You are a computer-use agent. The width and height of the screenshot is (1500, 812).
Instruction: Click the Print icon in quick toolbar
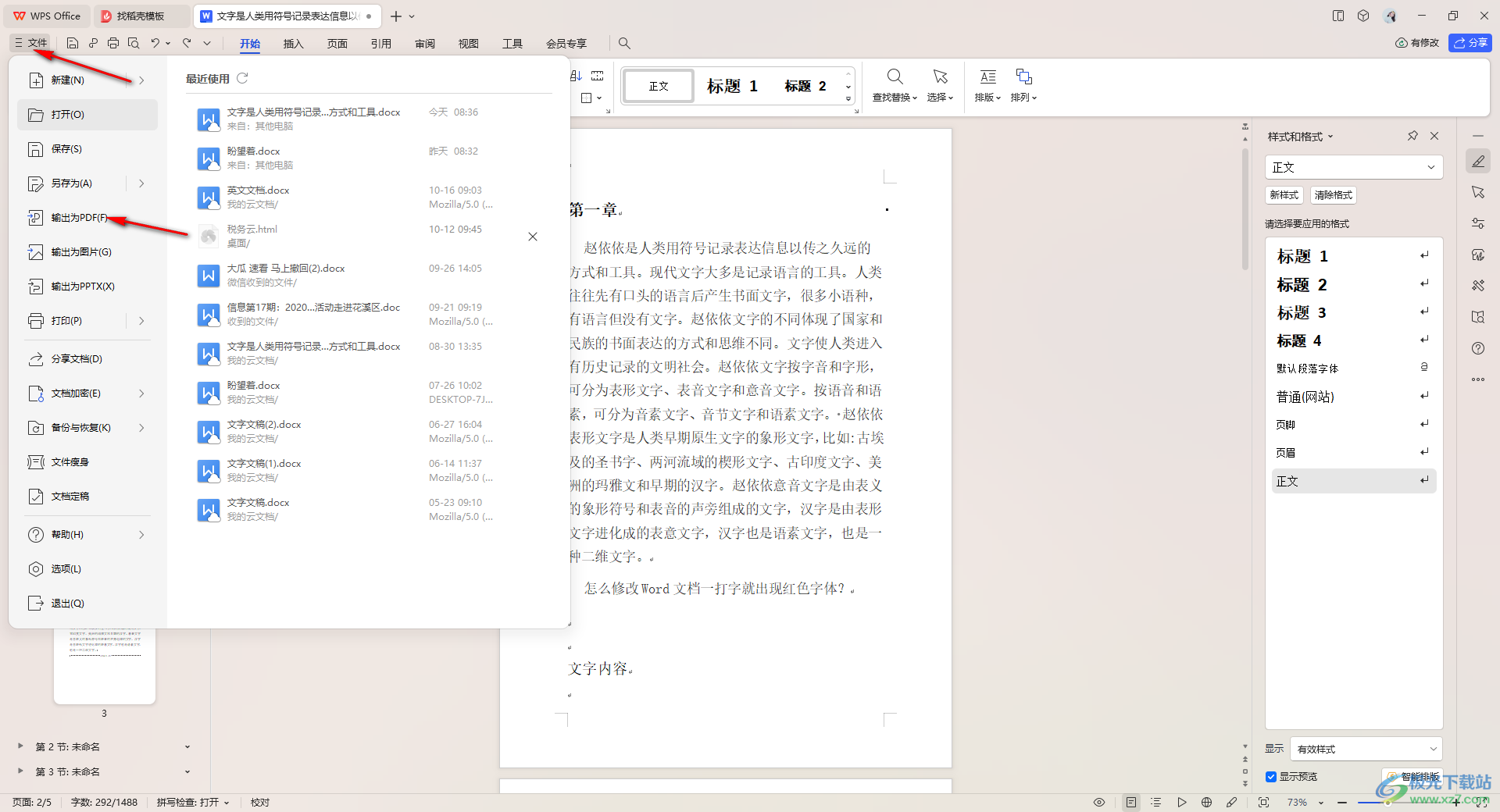coord(113,44)
